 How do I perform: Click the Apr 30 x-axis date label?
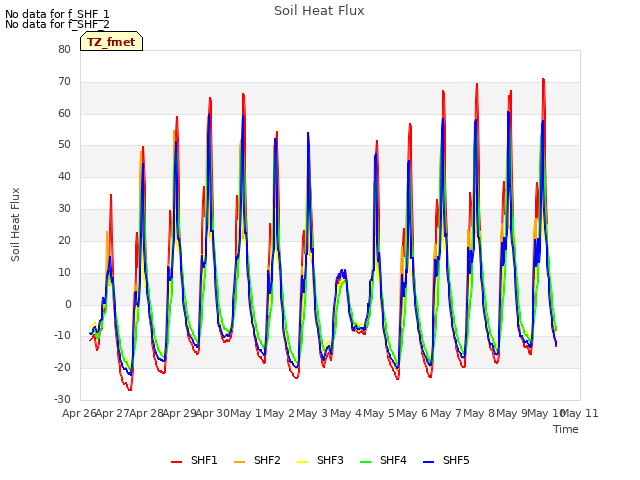point(213,413)
